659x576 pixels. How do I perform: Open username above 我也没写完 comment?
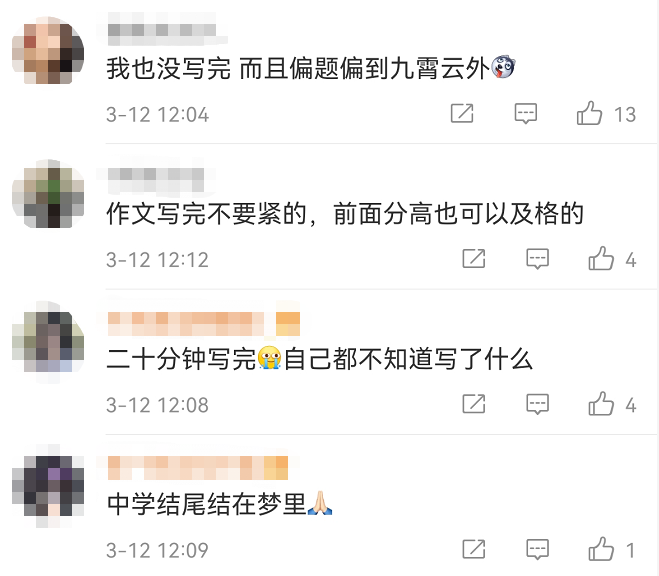pyautogui.click(x=162, y=30)
